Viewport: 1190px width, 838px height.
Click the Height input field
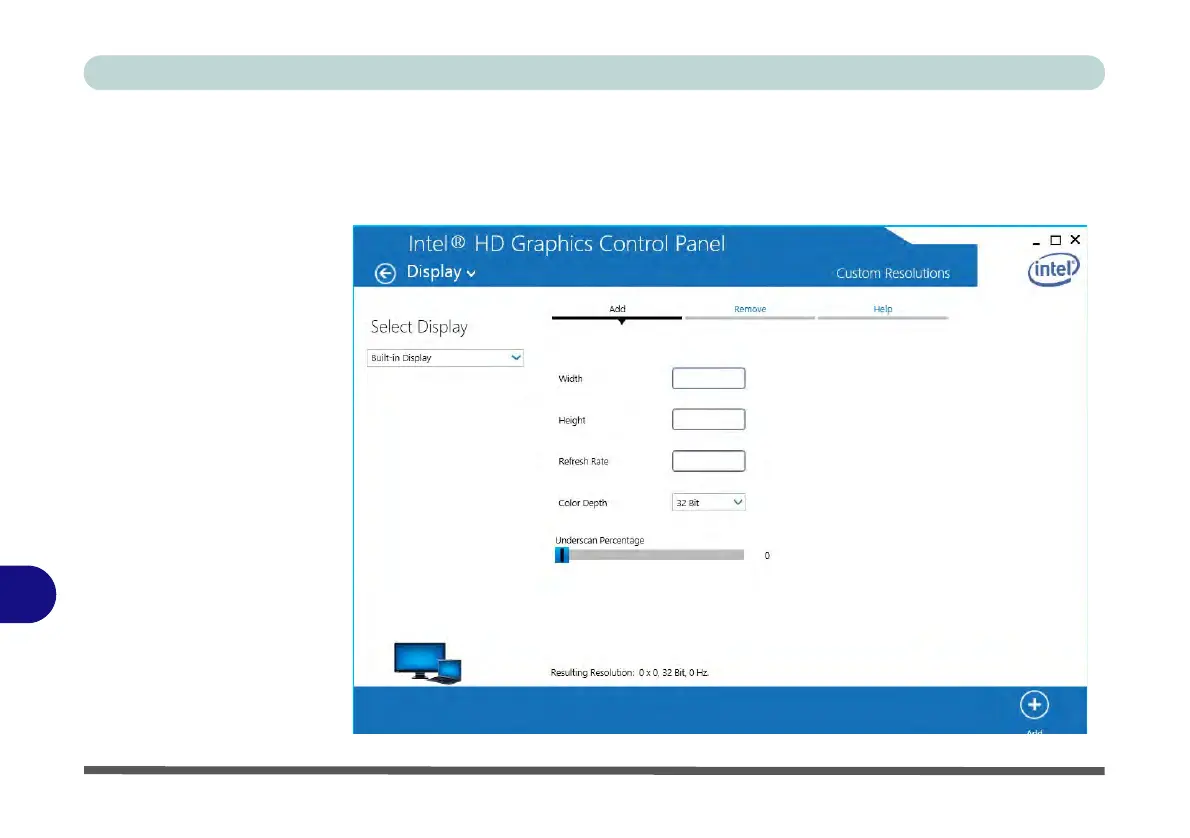pos(708,420)
